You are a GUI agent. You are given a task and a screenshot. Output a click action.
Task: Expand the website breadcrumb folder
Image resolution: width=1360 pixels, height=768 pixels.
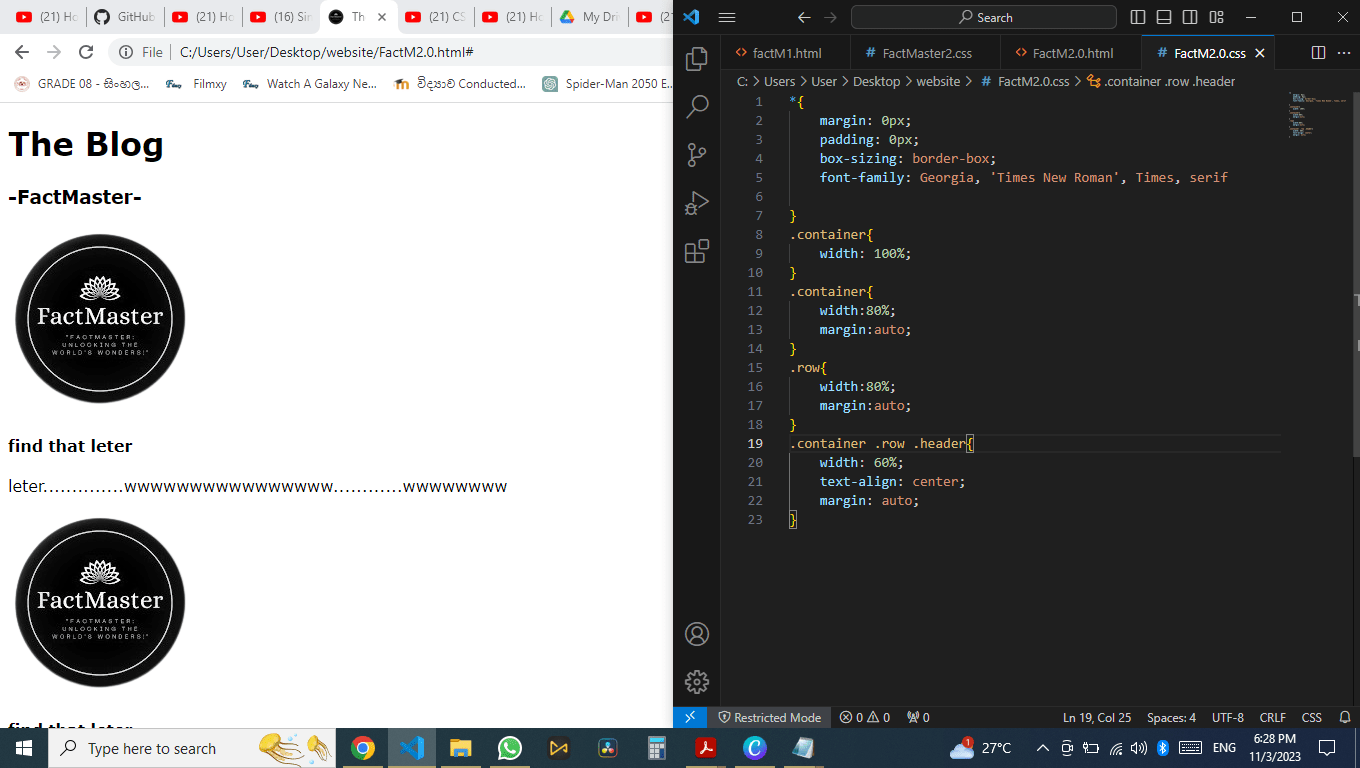[x=938, y=81]
